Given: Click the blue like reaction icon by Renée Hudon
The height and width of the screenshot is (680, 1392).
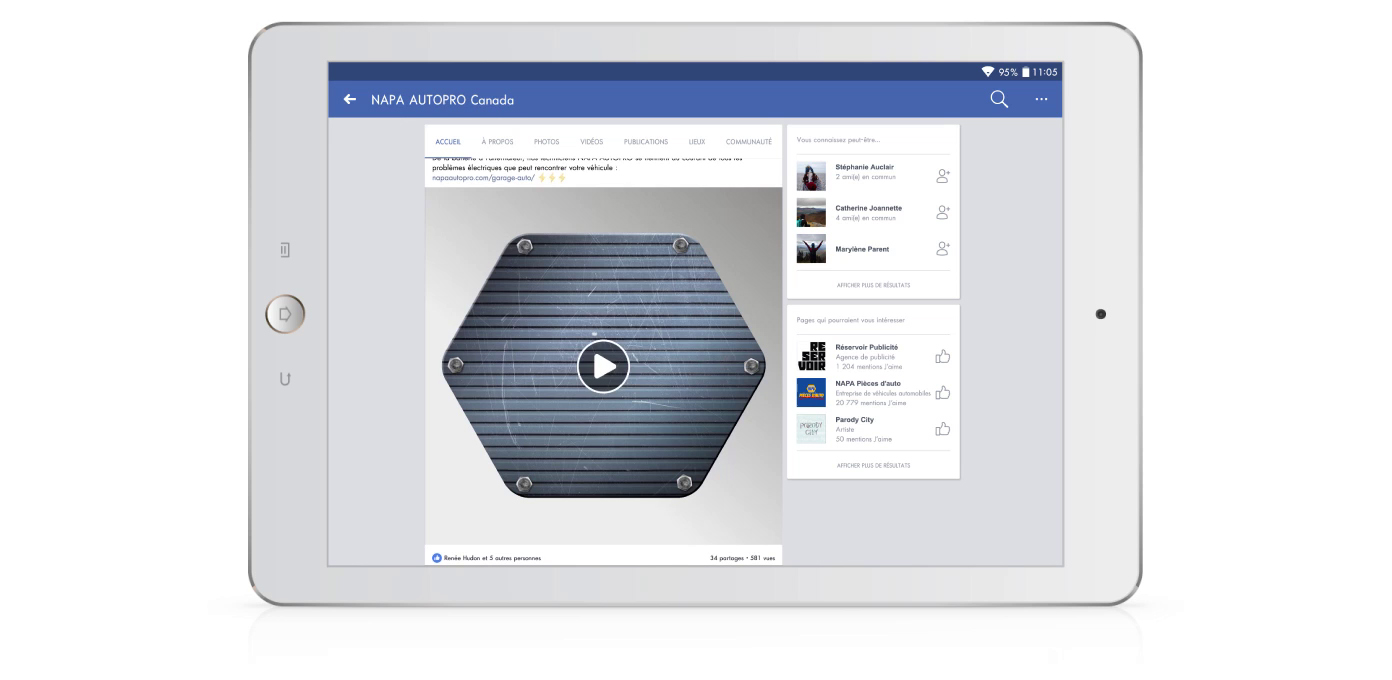Looking at the screenshot, I should tap(437, 558).
